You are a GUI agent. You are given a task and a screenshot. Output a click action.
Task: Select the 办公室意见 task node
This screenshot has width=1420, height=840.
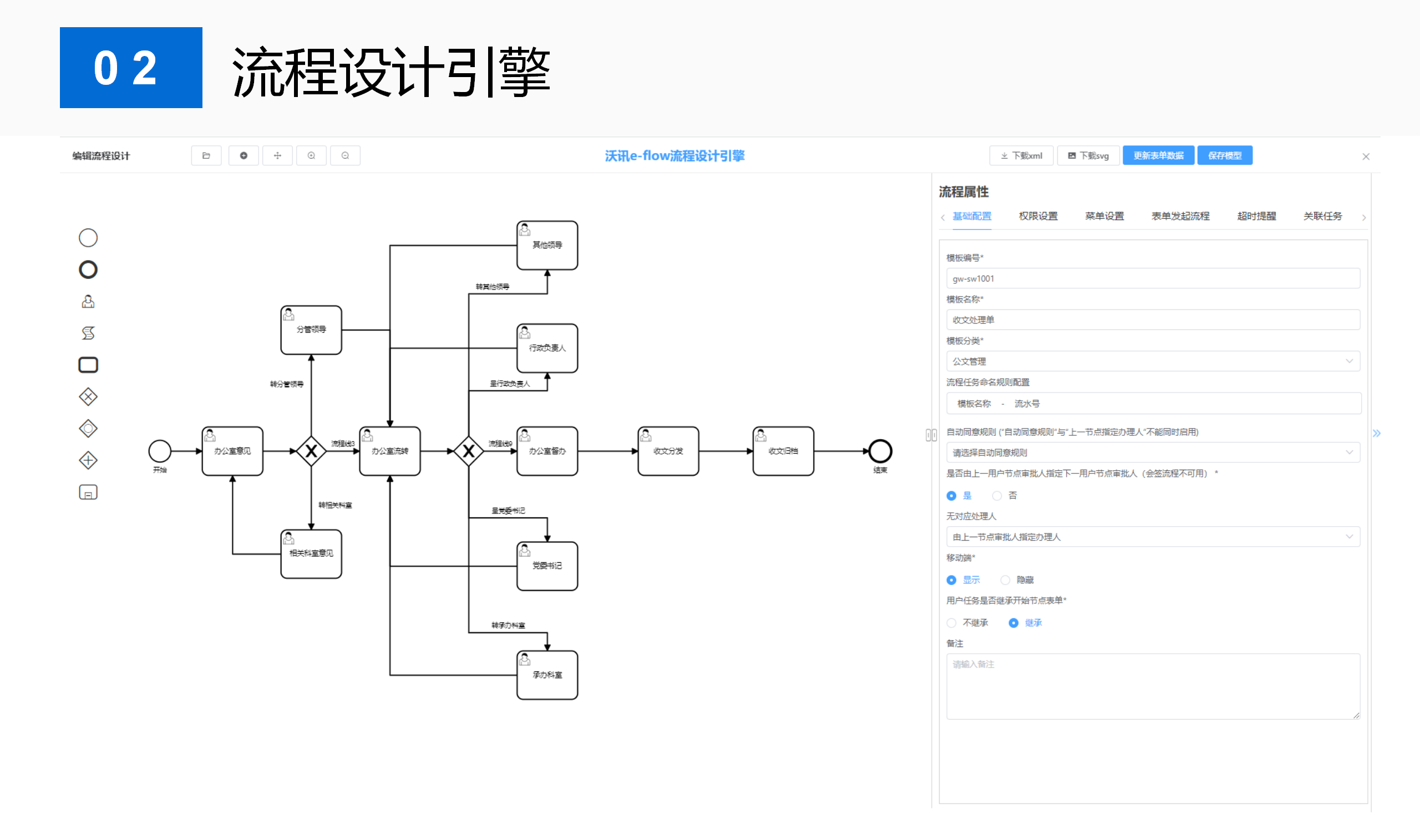233,451
